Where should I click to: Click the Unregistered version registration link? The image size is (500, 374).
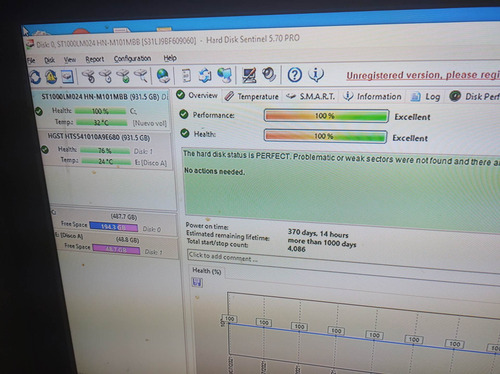tap(423, 75)
